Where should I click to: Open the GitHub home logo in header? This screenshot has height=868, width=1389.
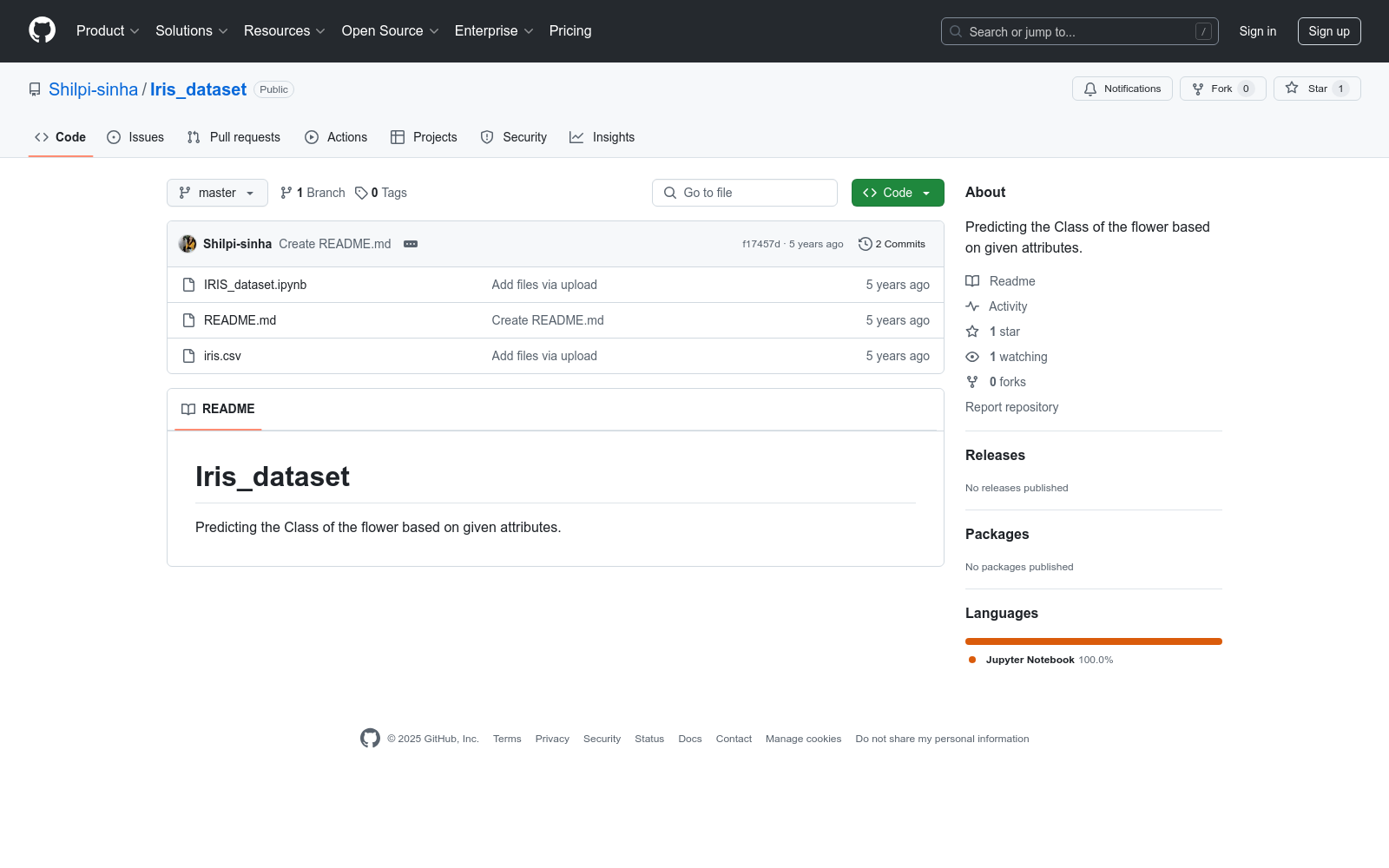[x=42, y=30]
